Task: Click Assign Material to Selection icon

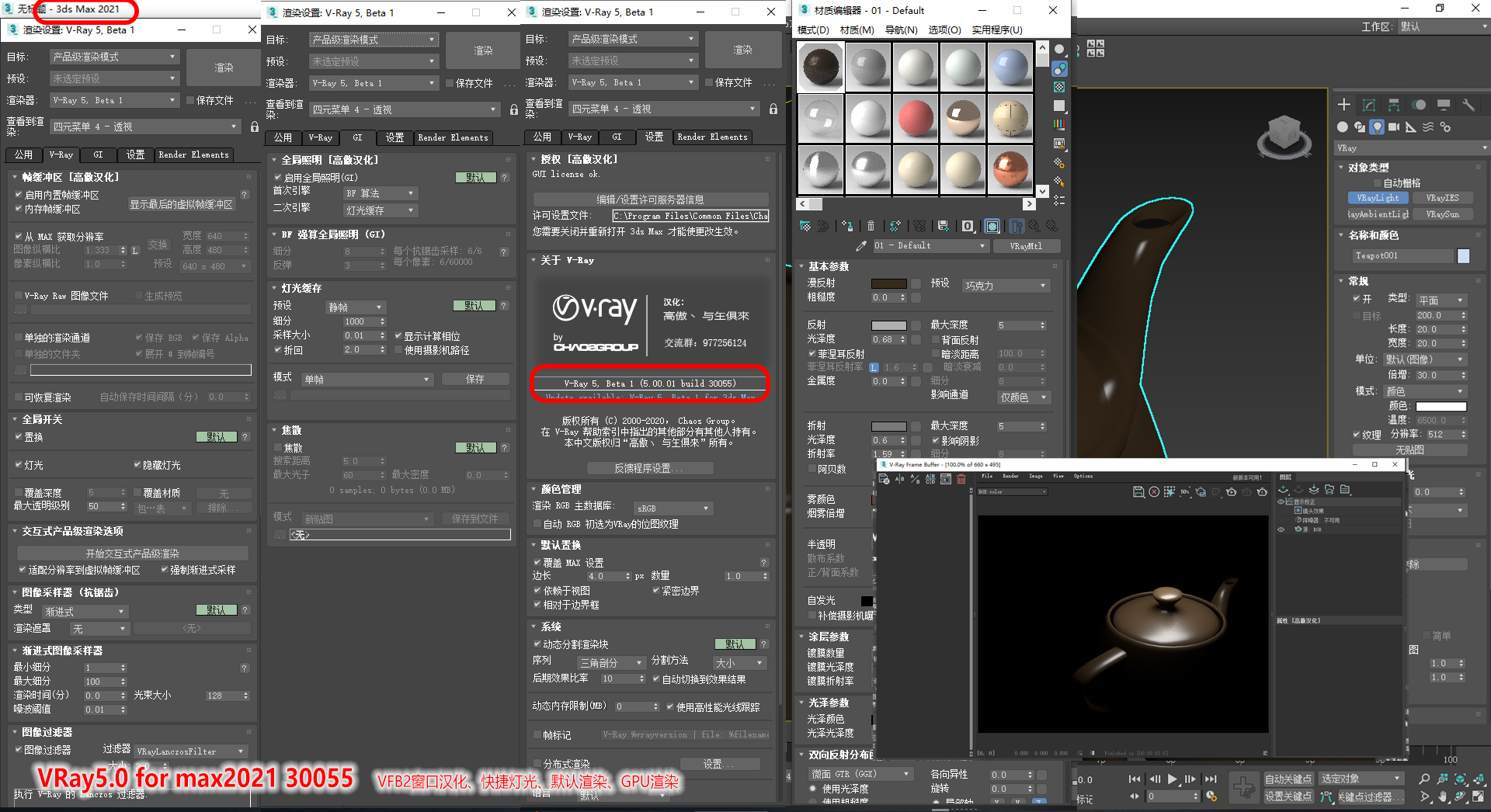Action: point(847,226)
